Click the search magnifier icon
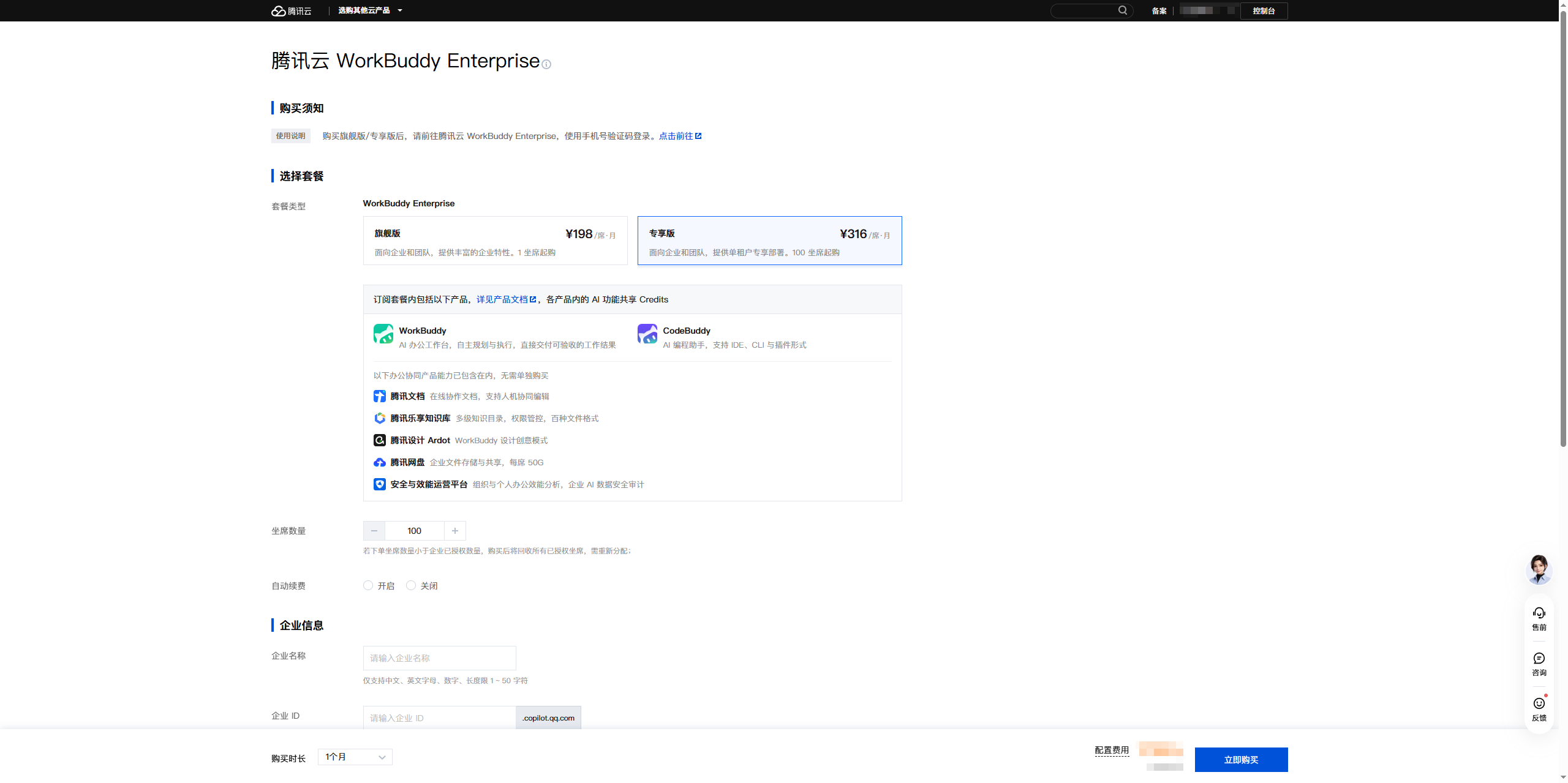This screenshot has width=1568, height=783. pos(1123,10)
